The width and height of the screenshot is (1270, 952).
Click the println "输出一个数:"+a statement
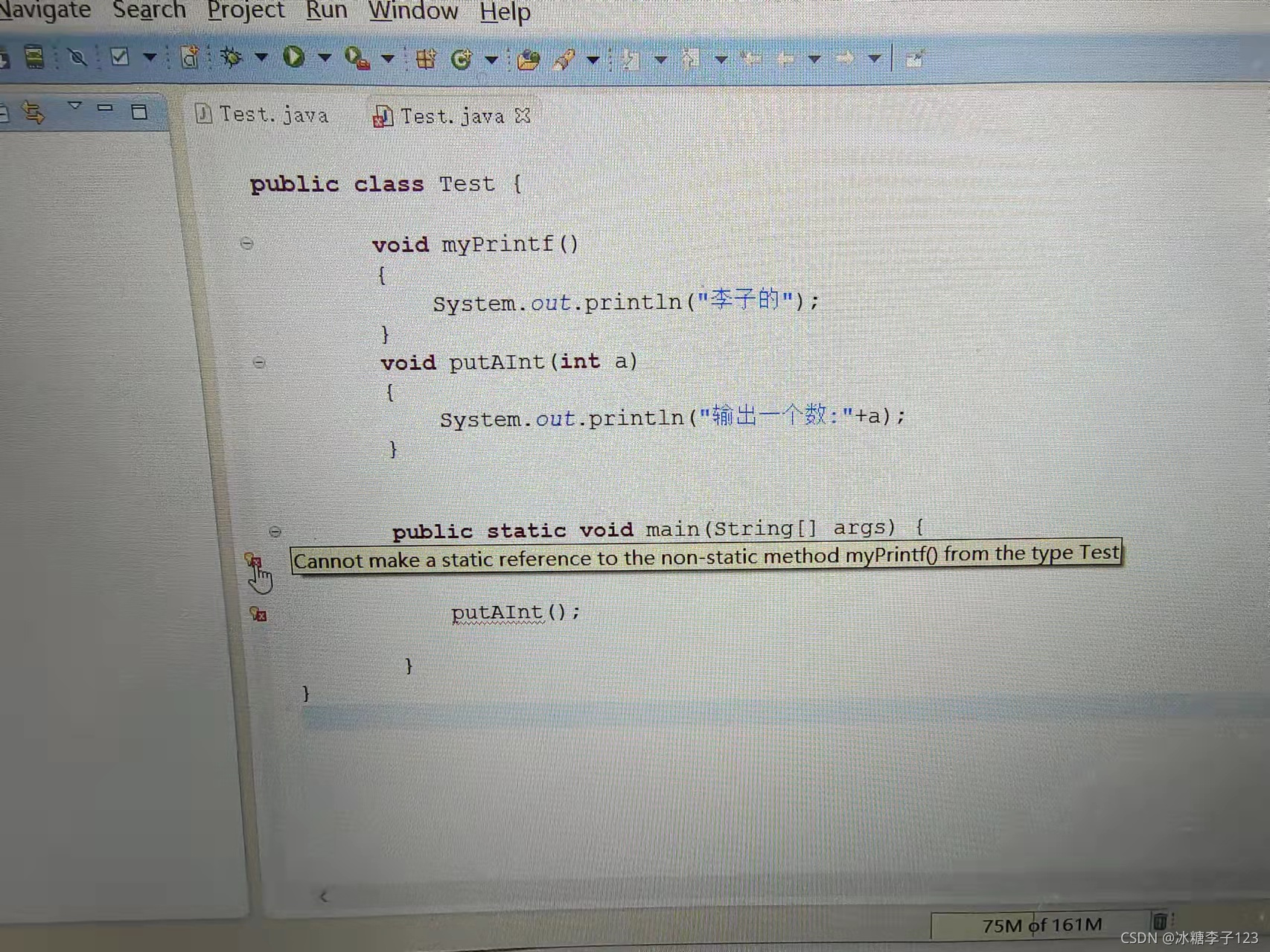pyautogui.click(x=672, y=417)
